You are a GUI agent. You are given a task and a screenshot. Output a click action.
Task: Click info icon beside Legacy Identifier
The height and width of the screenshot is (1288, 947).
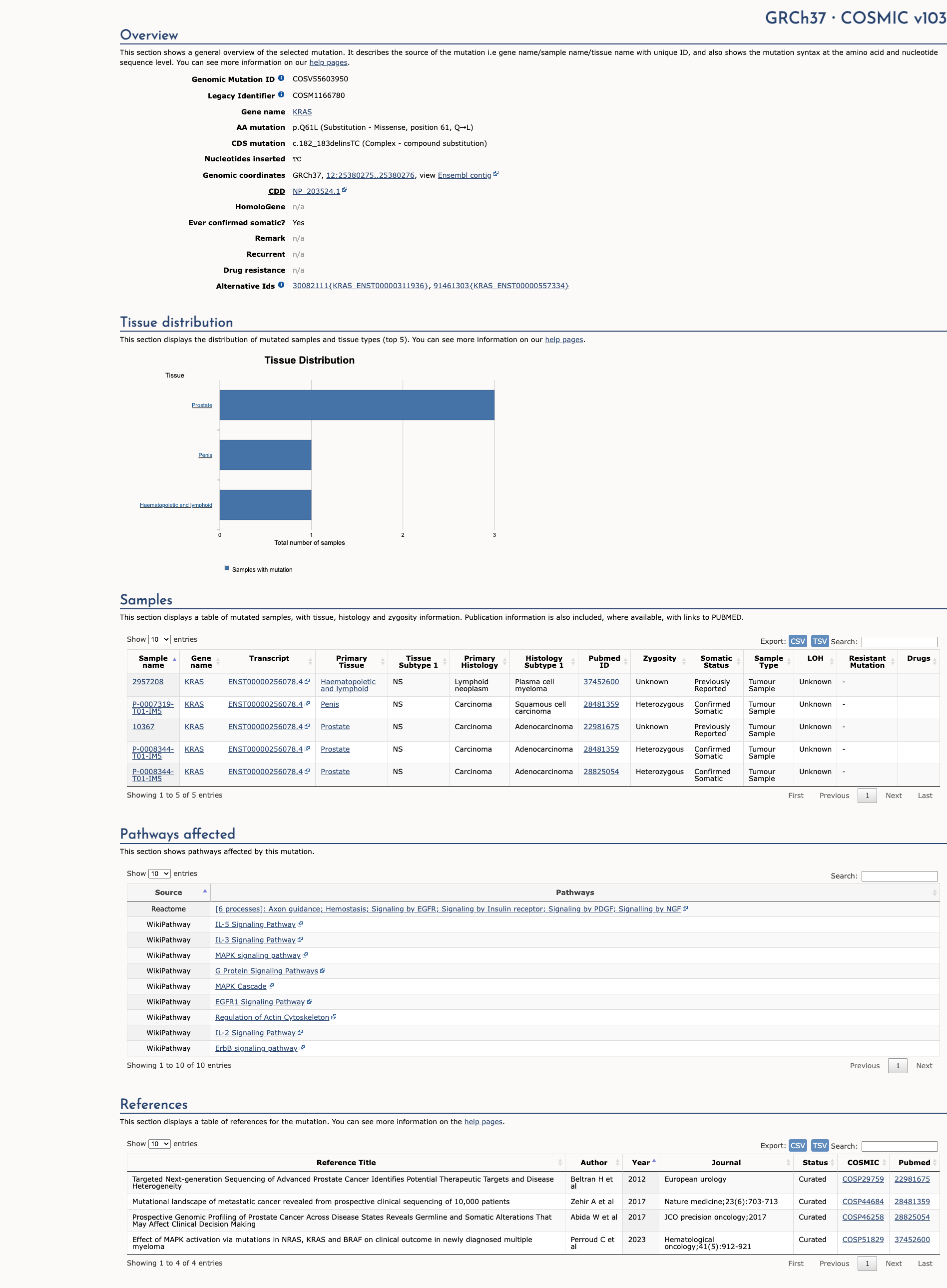[x=281, y=94]
